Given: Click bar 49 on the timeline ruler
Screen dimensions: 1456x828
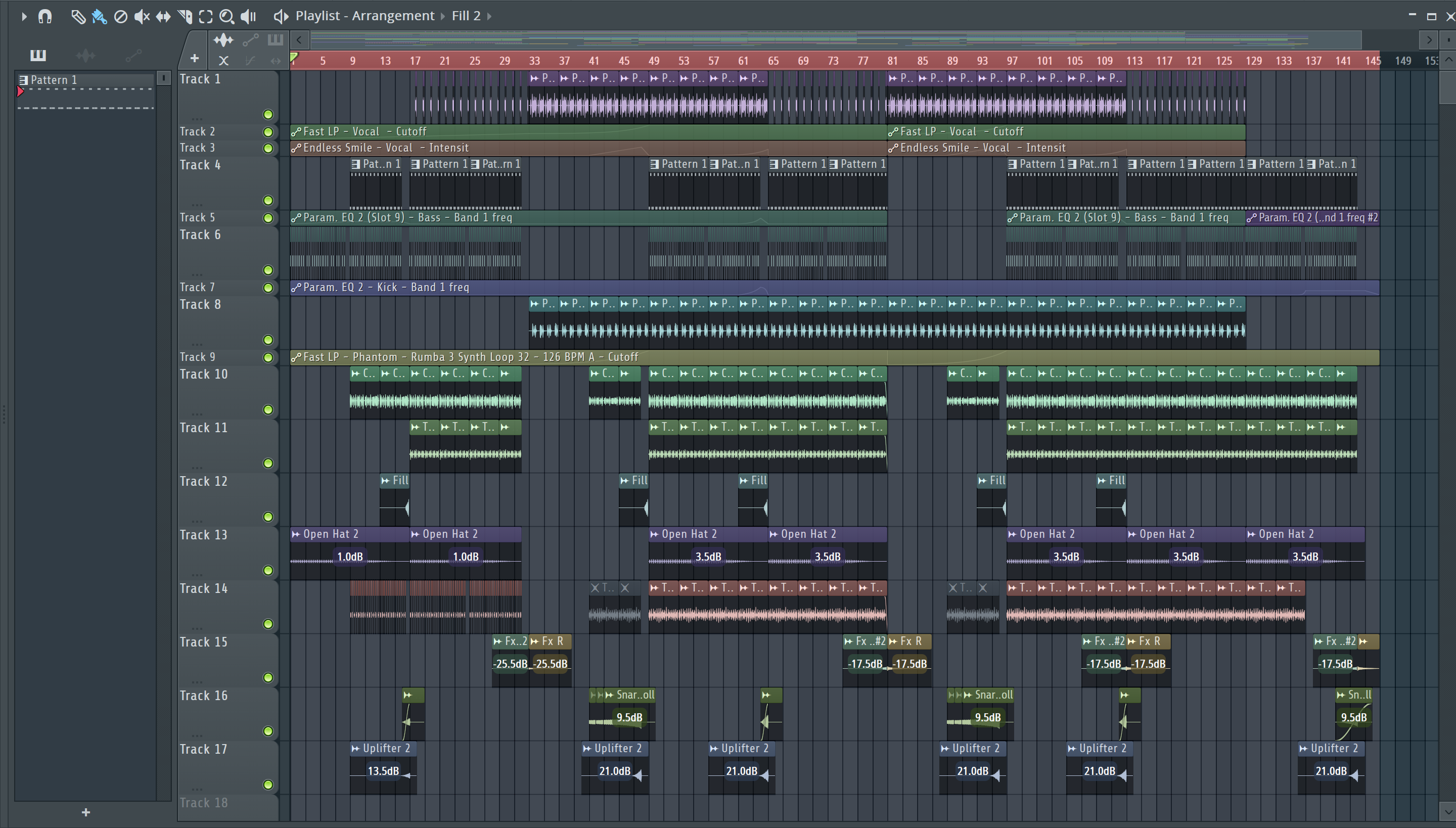Looking at the screenshot, I should (654, 61).
